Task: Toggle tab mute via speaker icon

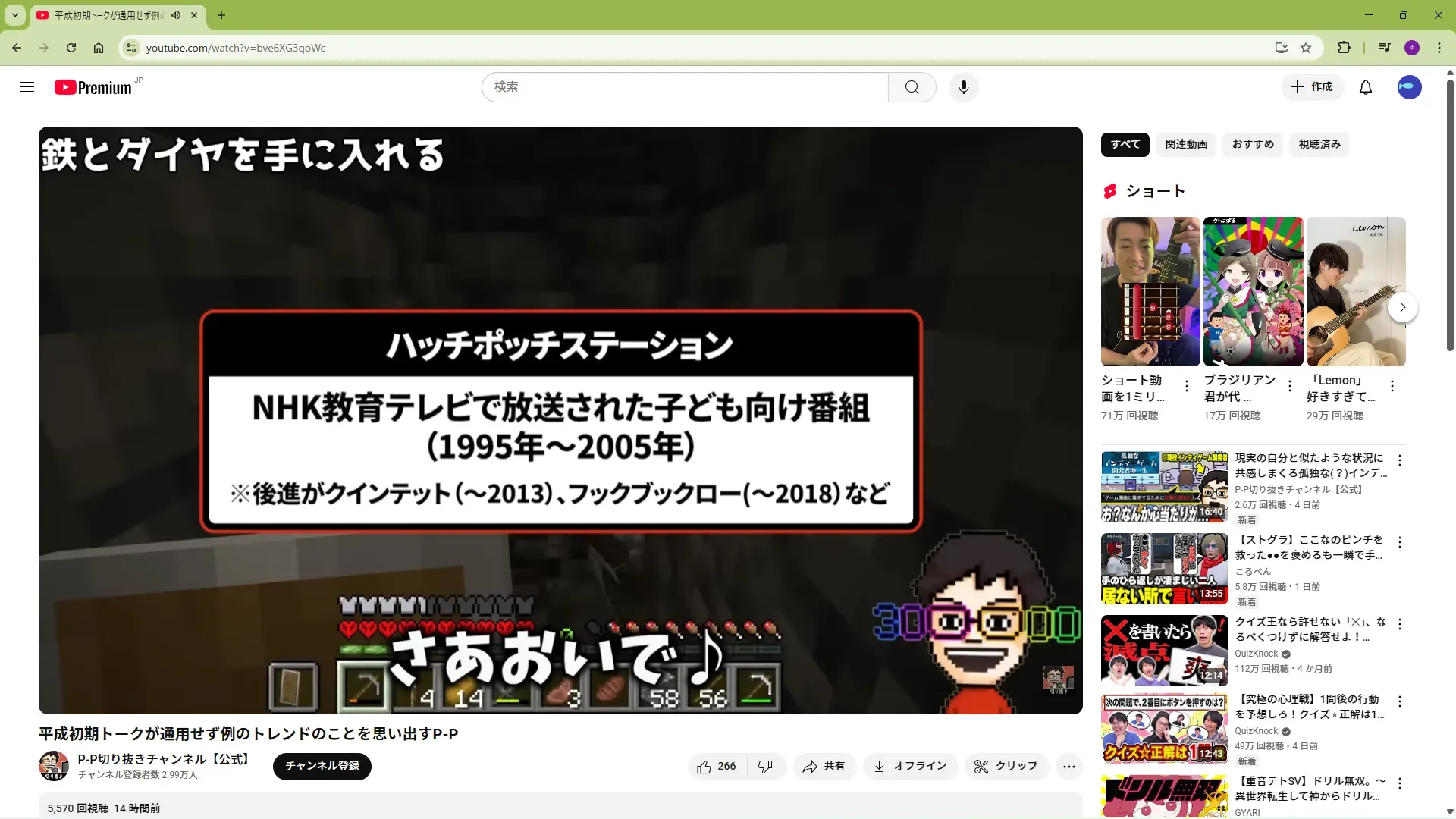Action: pyautogui.click(x=176, y=15)
